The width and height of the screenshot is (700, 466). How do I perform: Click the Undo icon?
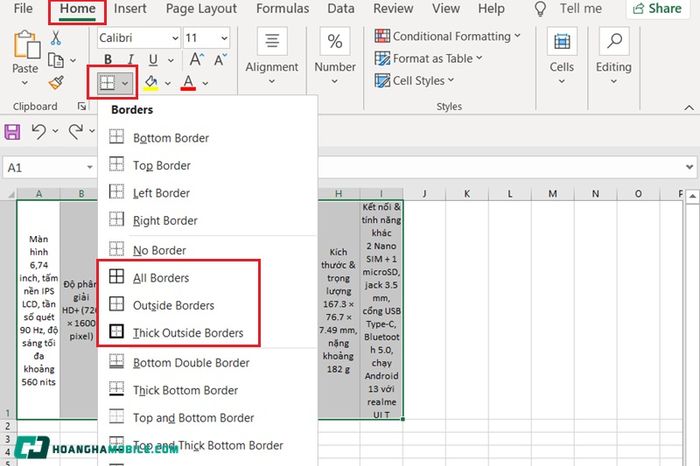click(39, 131)
